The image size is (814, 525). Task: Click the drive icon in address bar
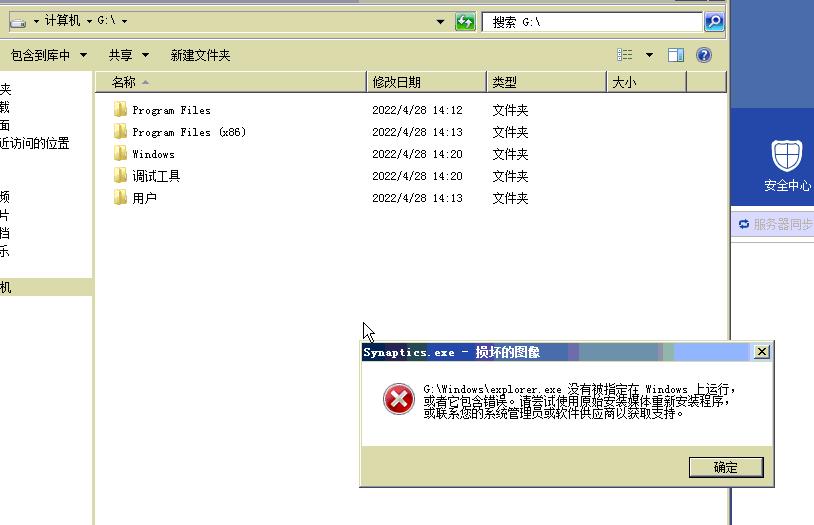(x=18, y=22)
